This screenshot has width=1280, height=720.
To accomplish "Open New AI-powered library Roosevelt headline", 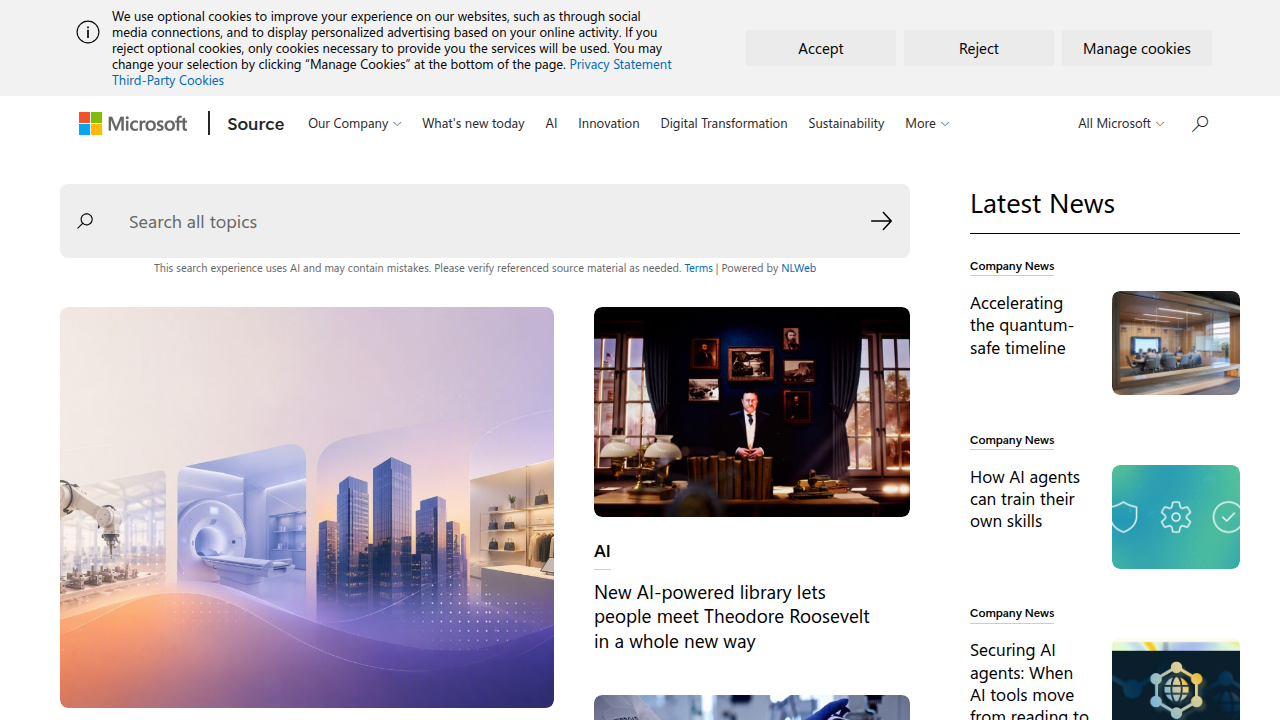I will coord(732,616).
